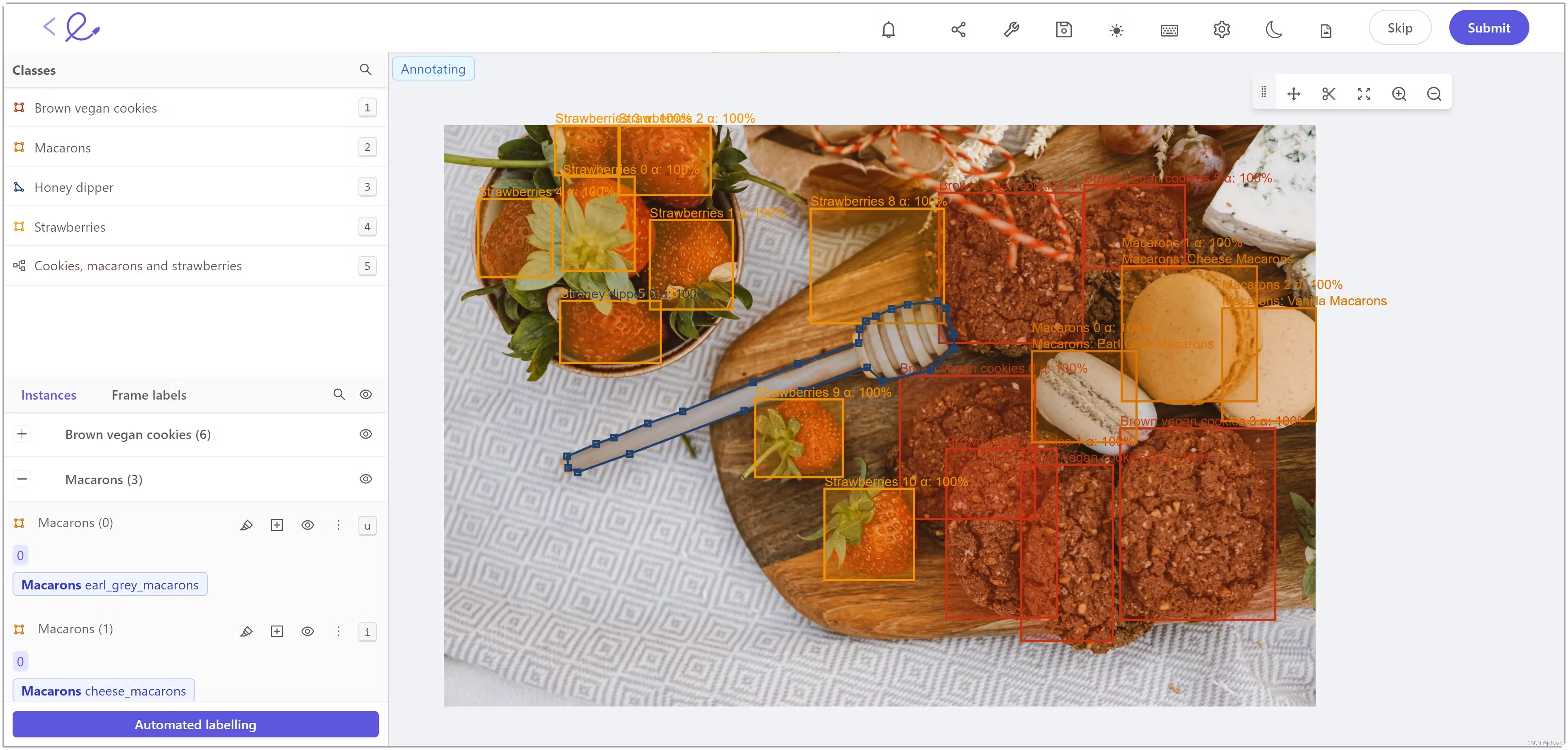Toggle visibility of Macarons group
This screenshot has height=750, width=1568.
coord(365,479)
